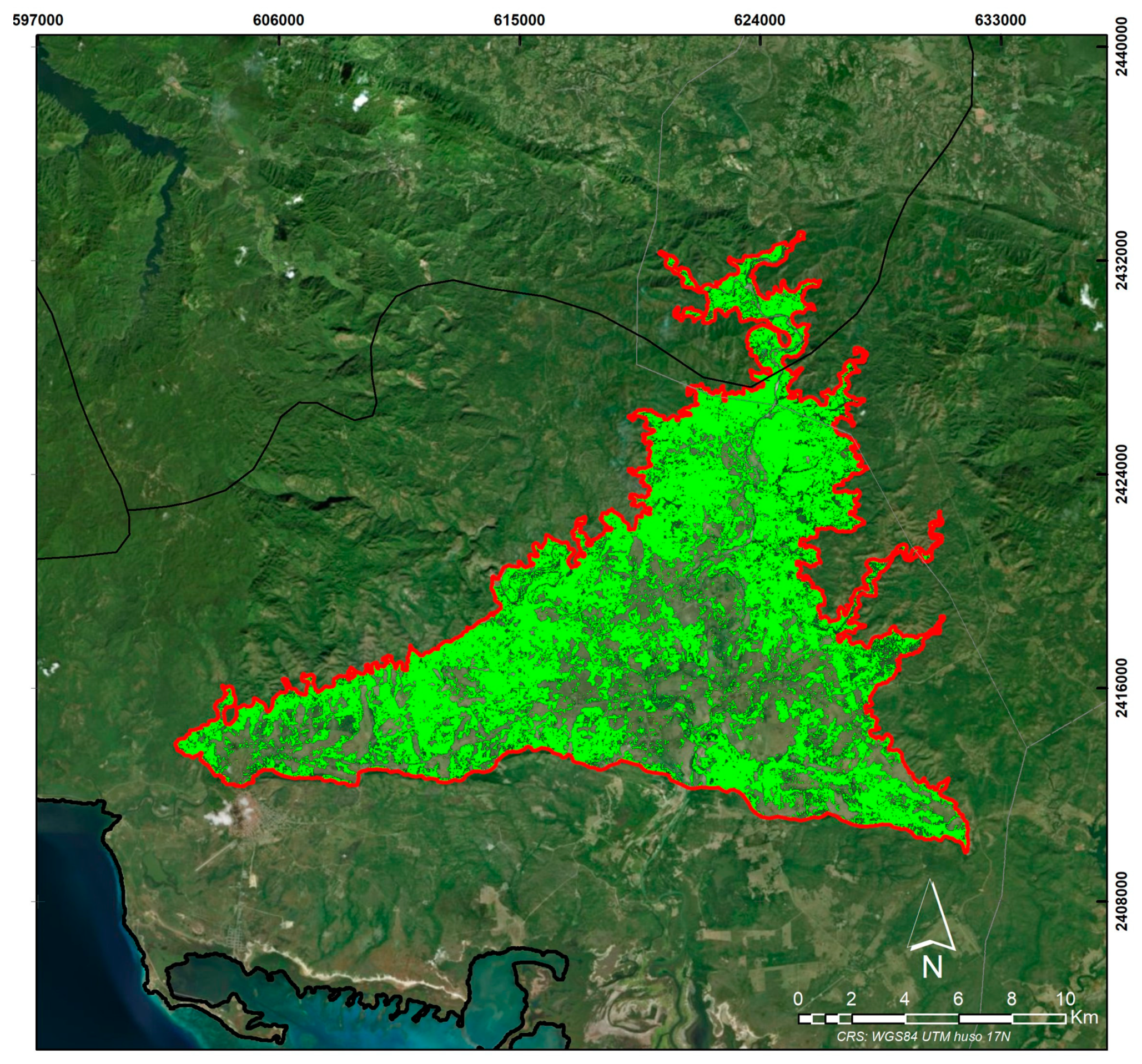Click the 633000 easting label

(1000, 20)
